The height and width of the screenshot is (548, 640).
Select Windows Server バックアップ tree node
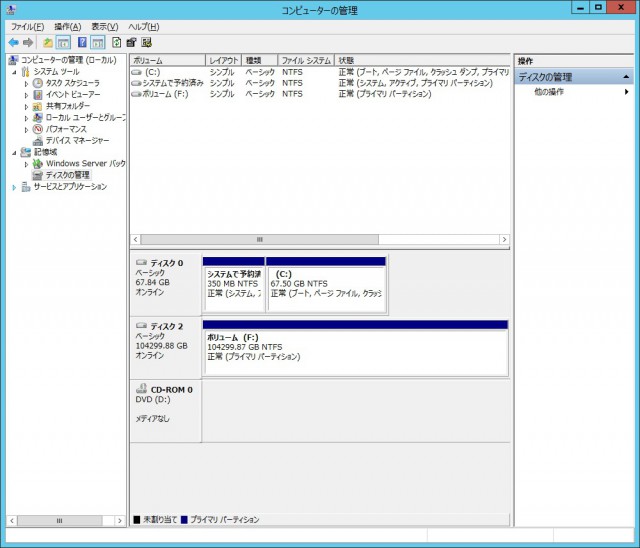point(84,163)
